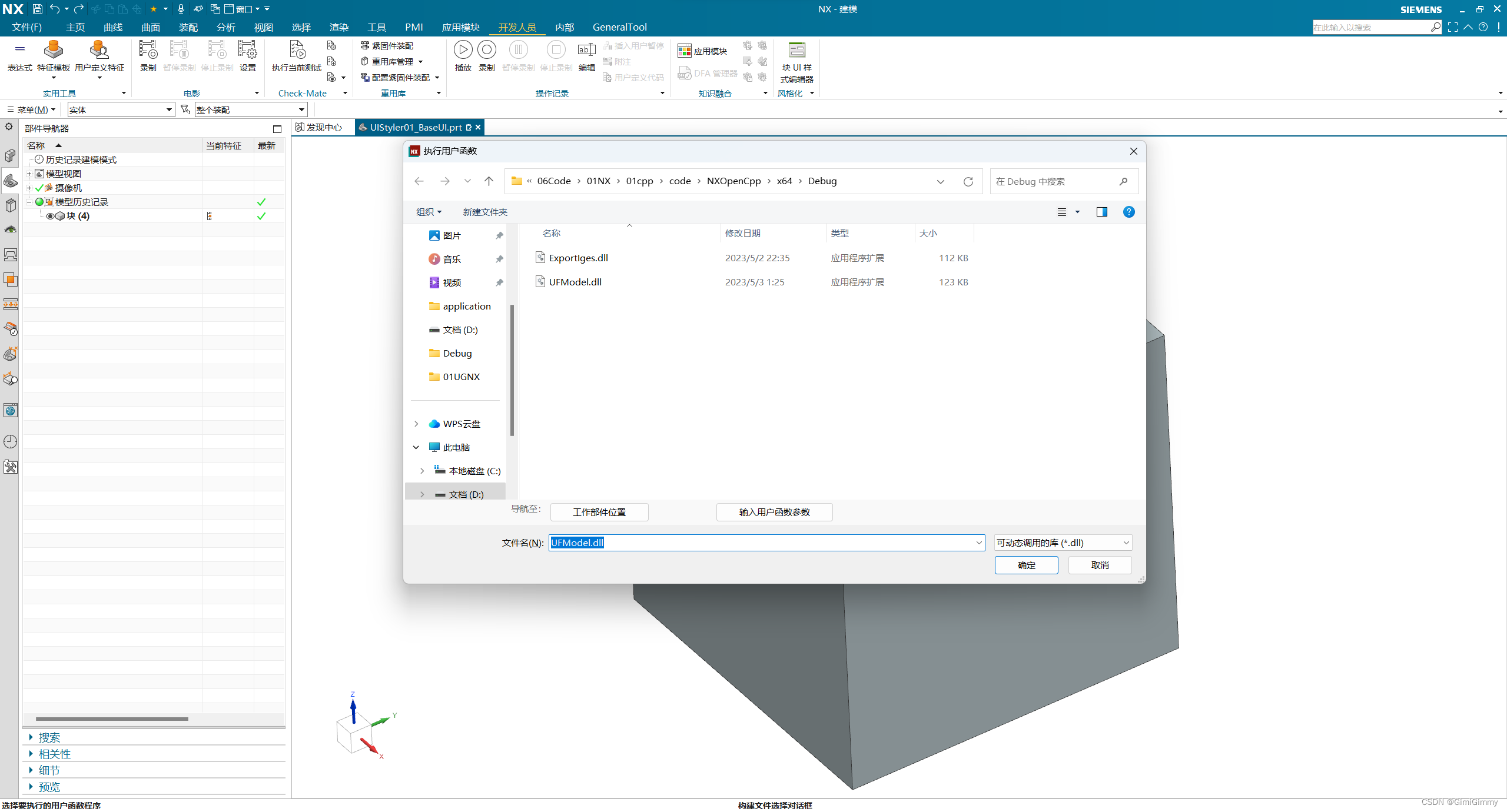Click the Back arrow in file dialog
Image resolution: width=1507 pixels, height=812 pixels.
[x=419, y=181]
